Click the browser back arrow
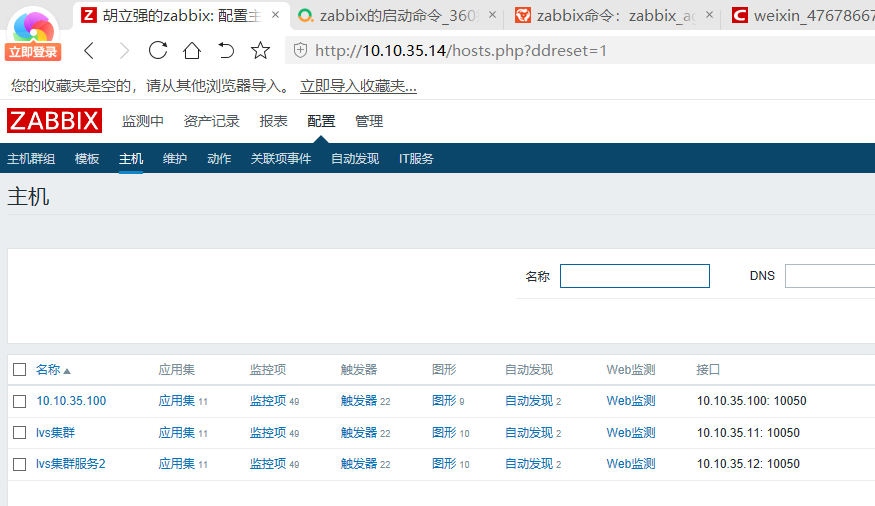The height and width of the screenshot is (506, 875). (89, 51)
